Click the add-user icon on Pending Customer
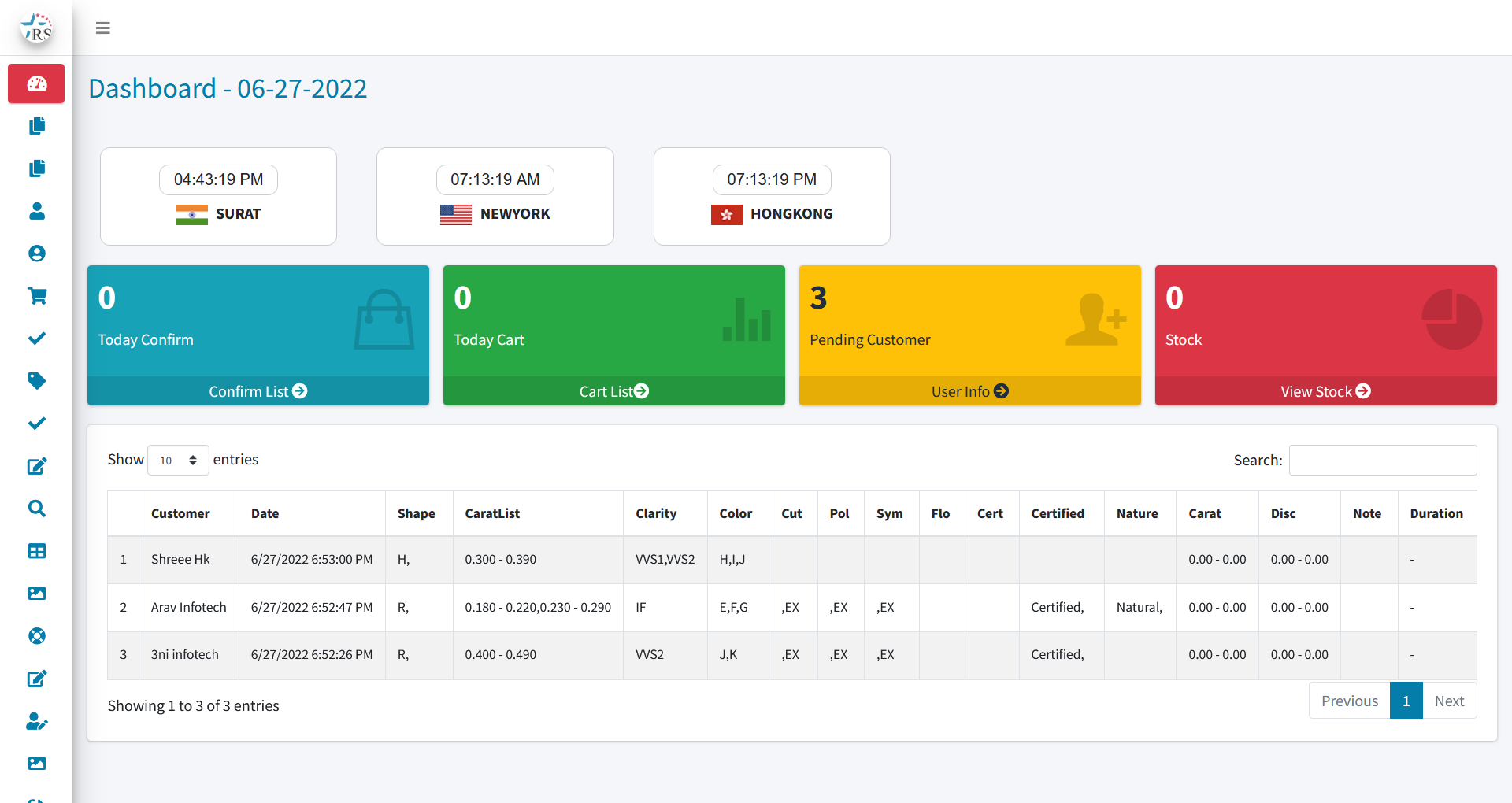 pos(1095,320)
